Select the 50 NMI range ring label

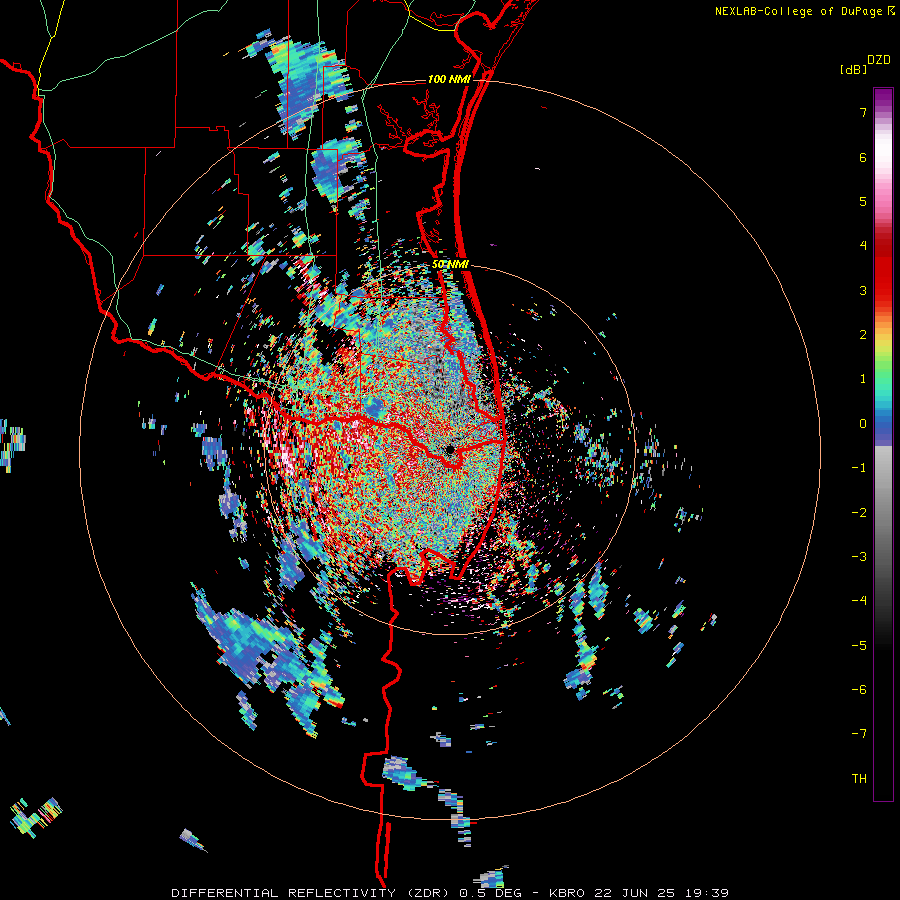coord(451,265)
